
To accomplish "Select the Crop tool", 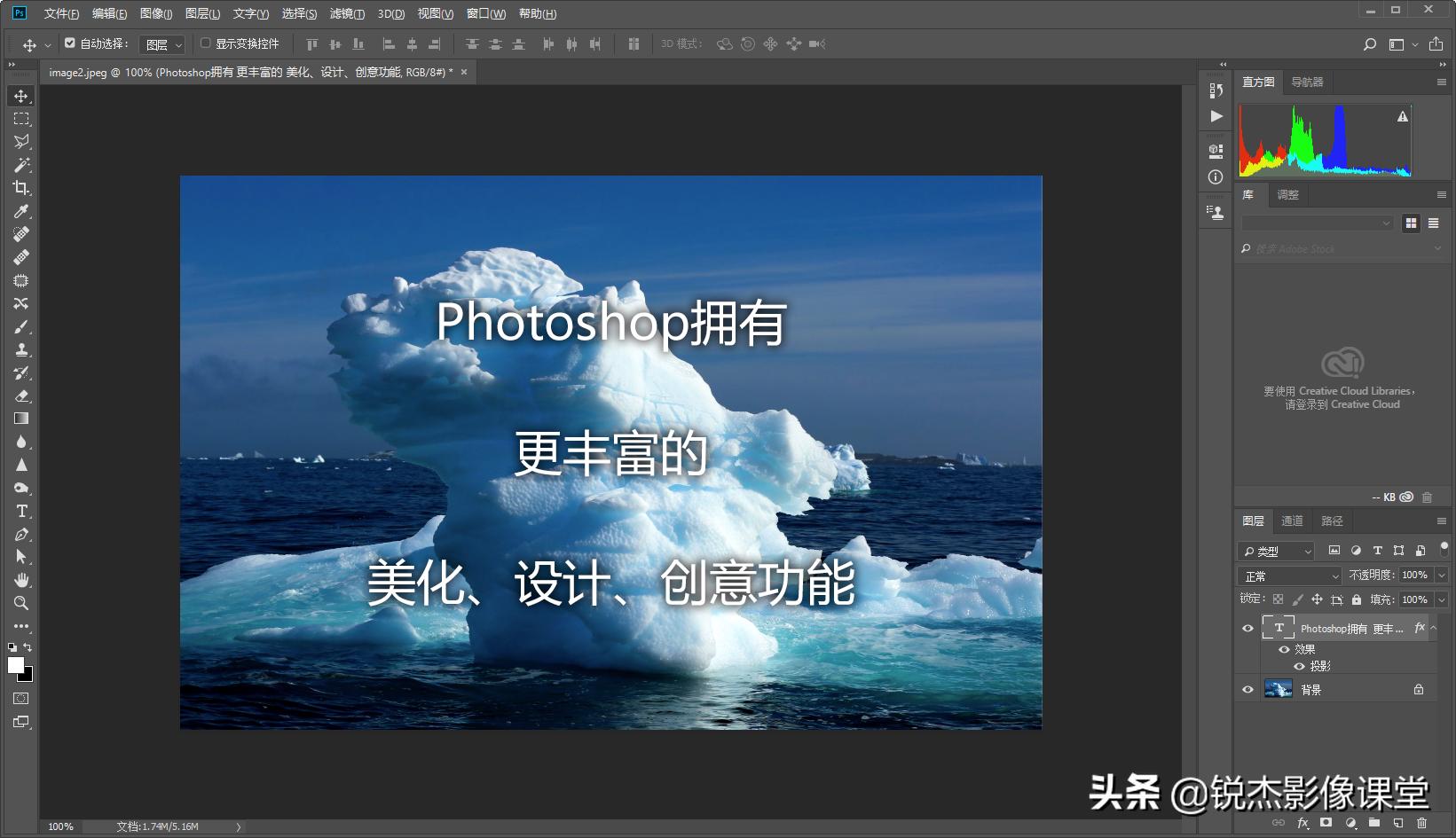I will [x=21, y=188].
